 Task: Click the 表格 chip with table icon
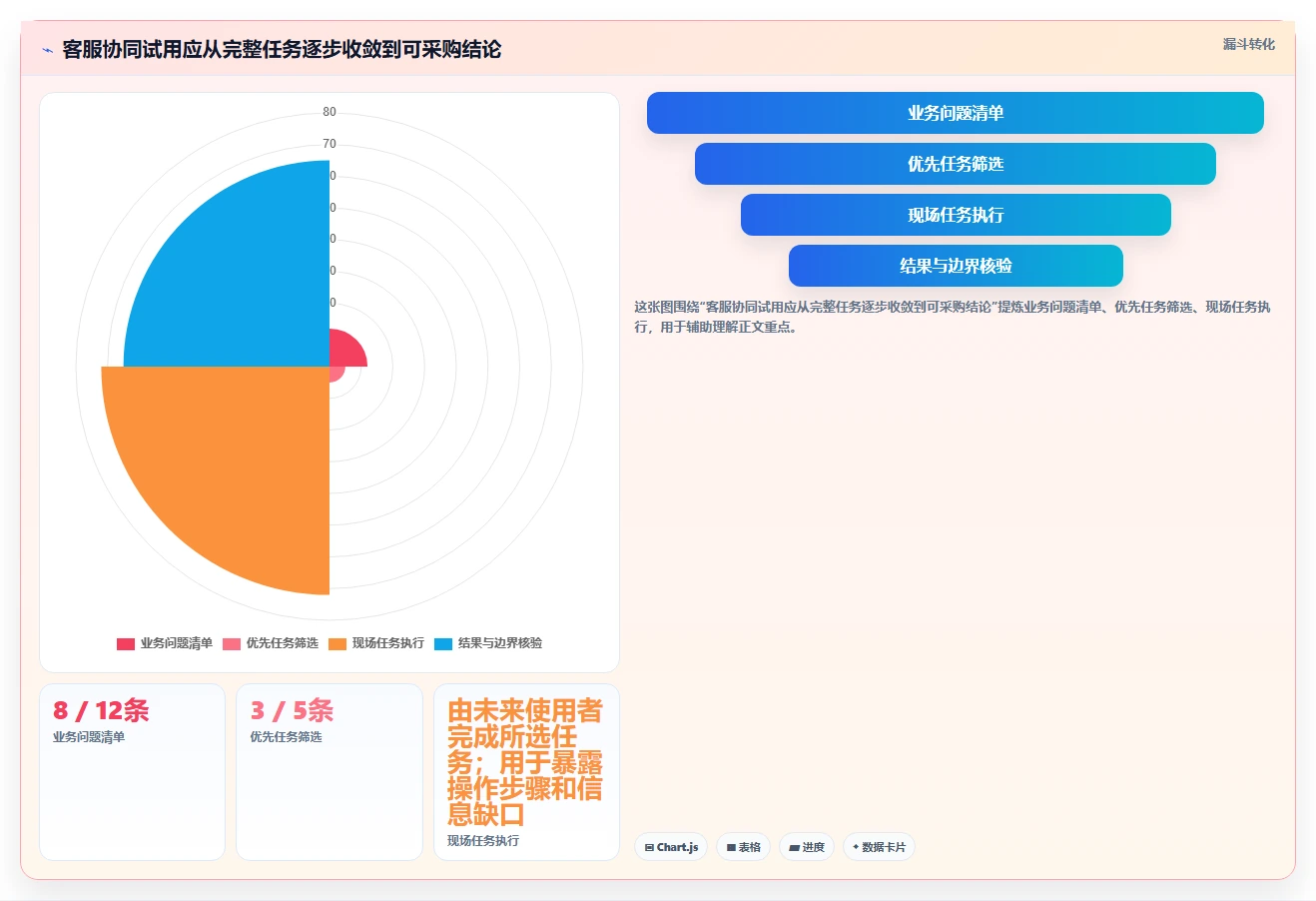coord(743,847)
